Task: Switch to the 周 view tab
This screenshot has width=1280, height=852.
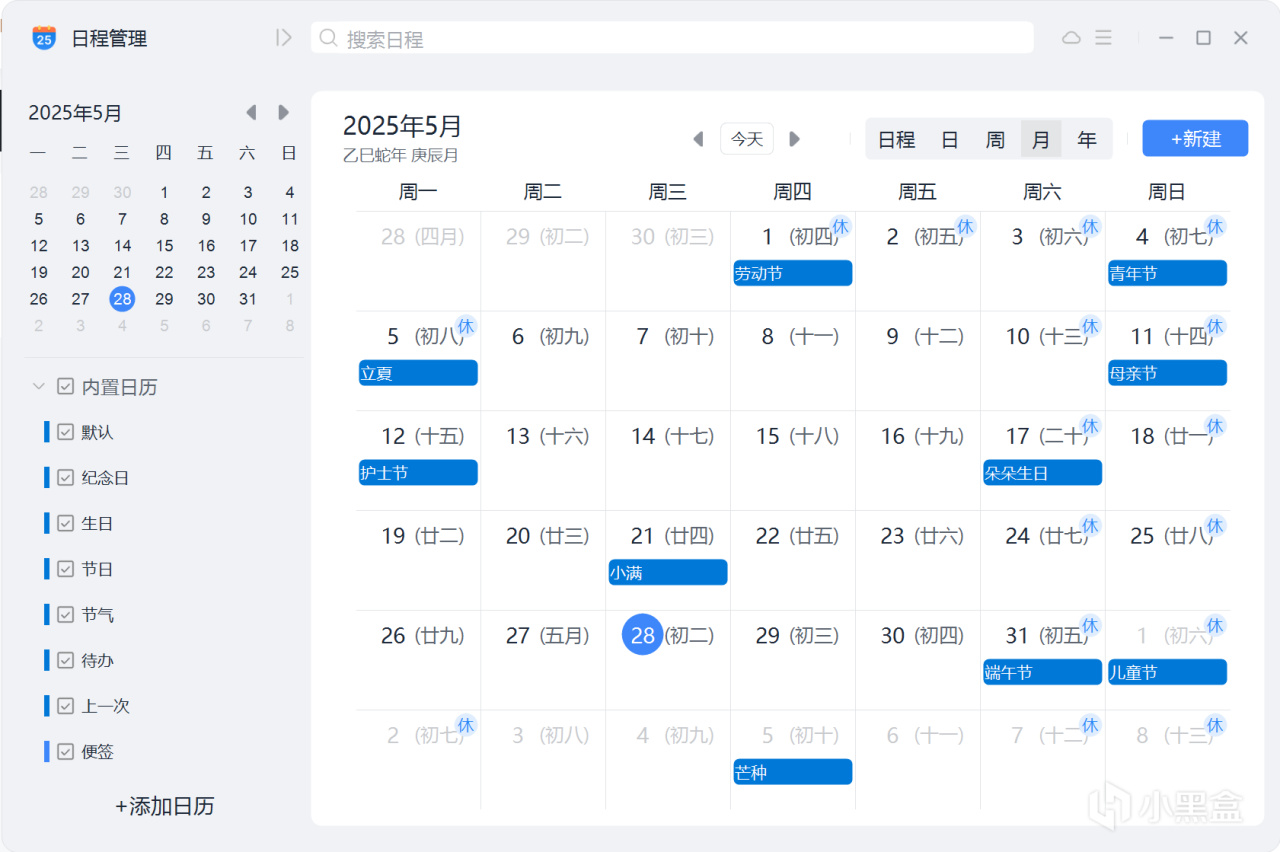Action: 995,140
